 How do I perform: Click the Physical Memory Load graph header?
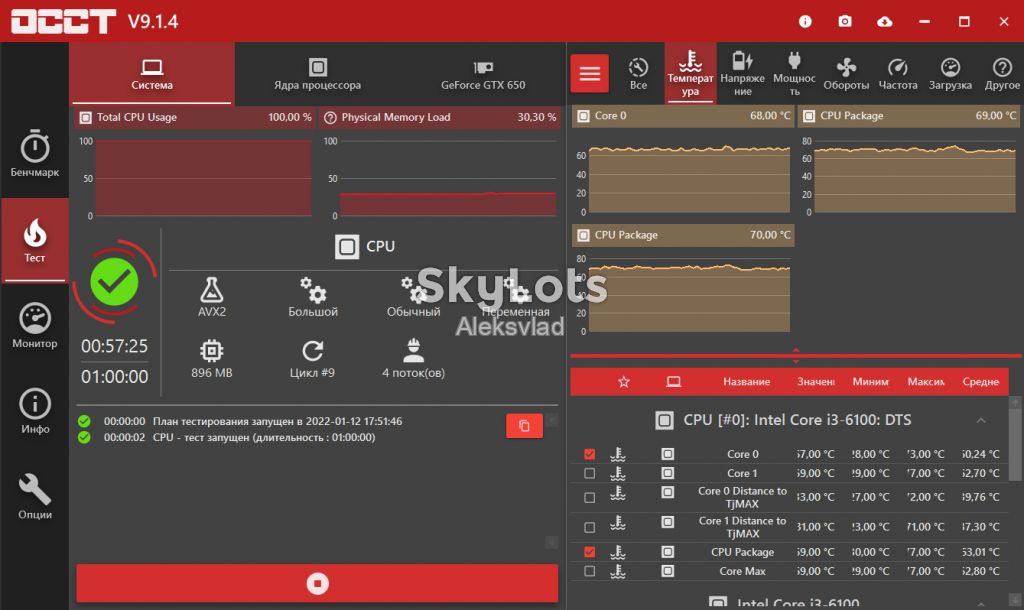tap(441, 118)
